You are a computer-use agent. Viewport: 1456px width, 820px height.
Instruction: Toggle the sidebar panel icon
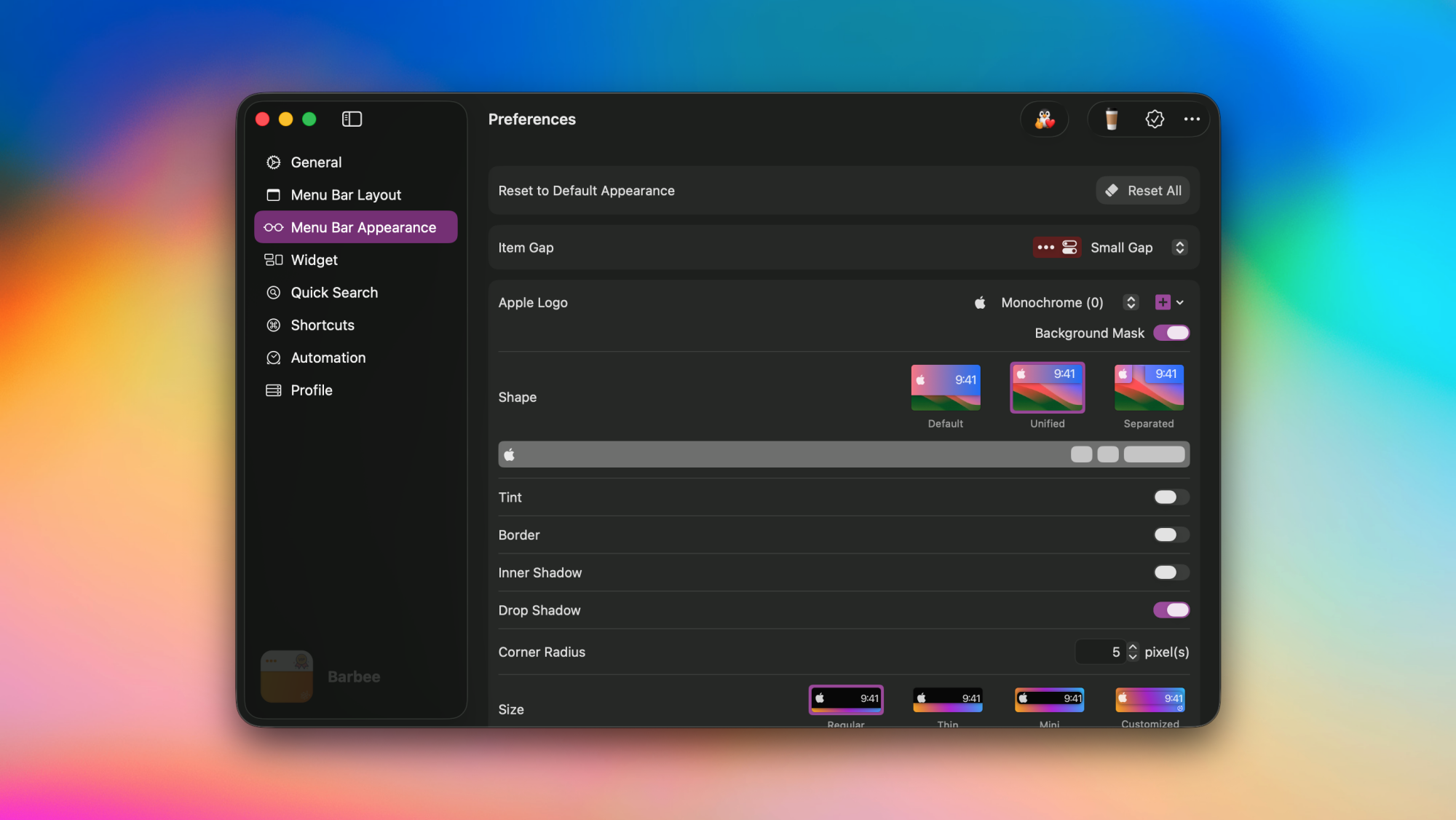tap(352, 119)
